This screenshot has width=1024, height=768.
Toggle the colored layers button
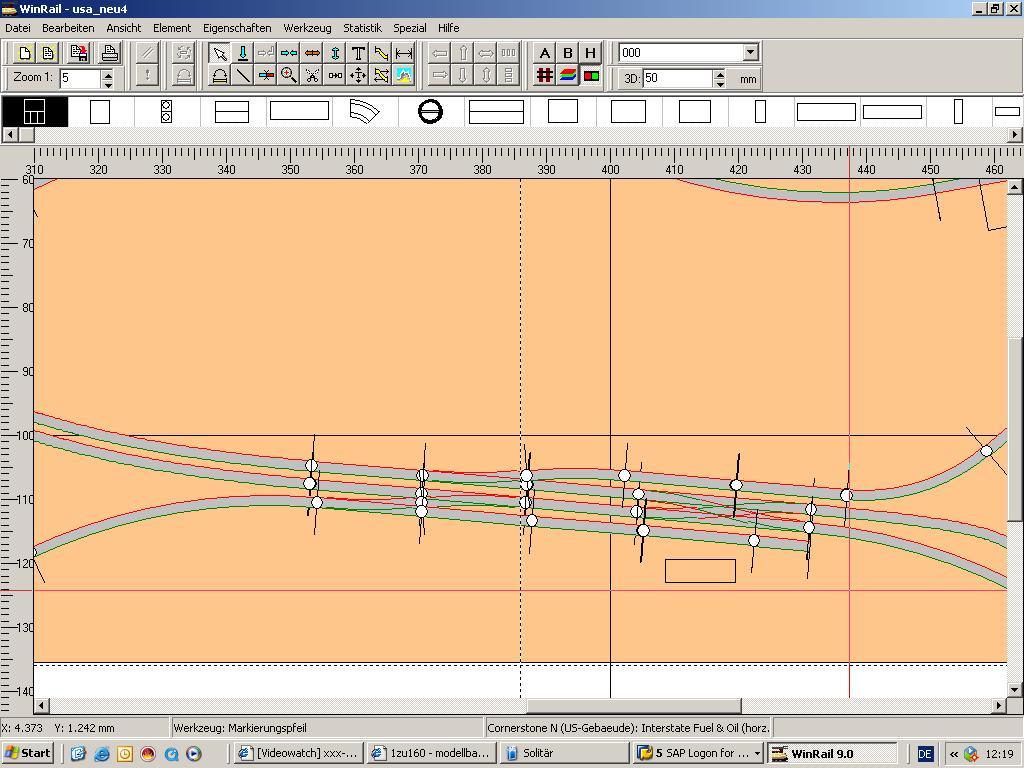[568, 75]
